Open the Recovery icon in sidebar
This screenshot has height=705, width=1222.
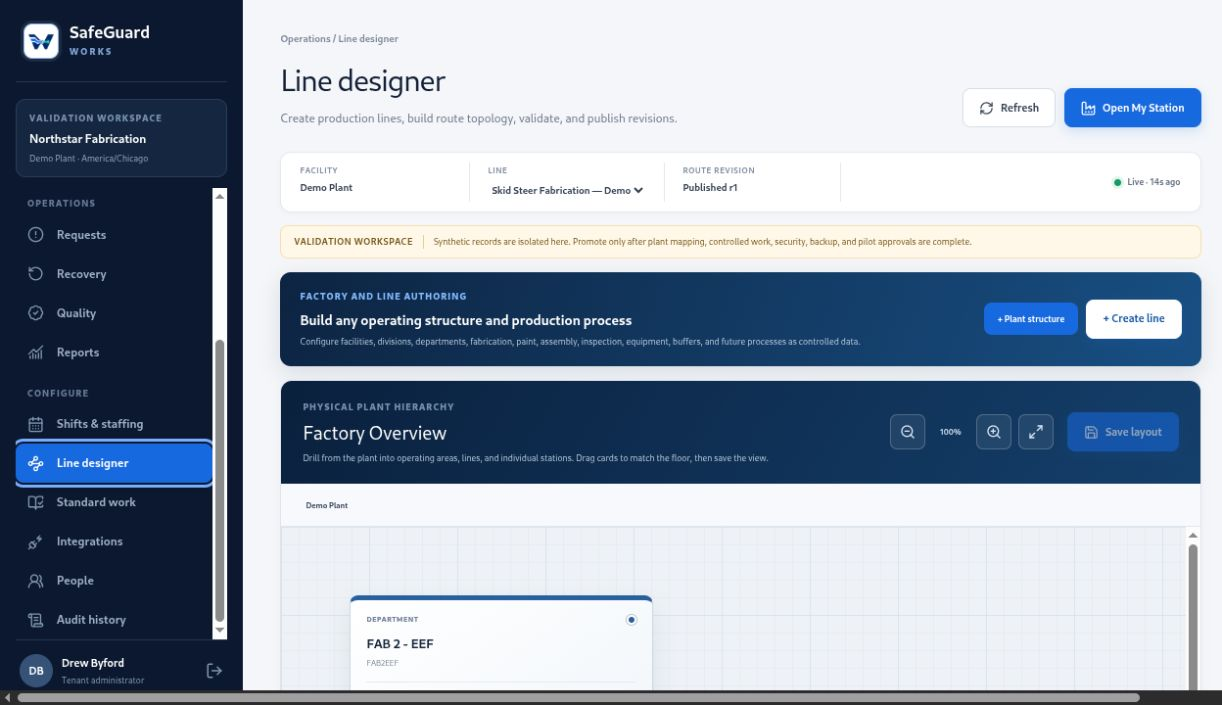(36, 274)
